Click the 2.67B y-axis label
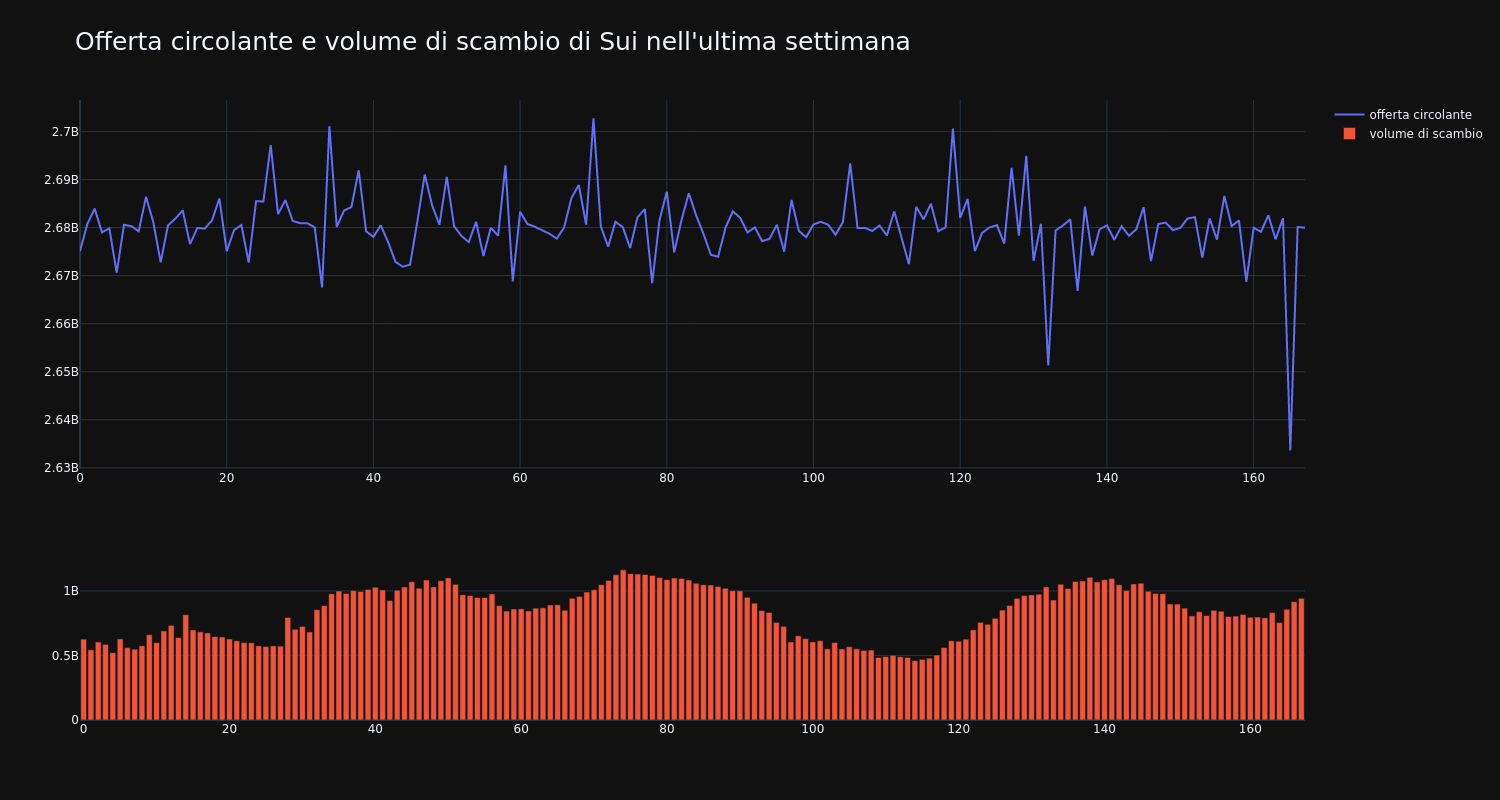This screenshot has height=800, width=1500. click(x=61, y=276)
